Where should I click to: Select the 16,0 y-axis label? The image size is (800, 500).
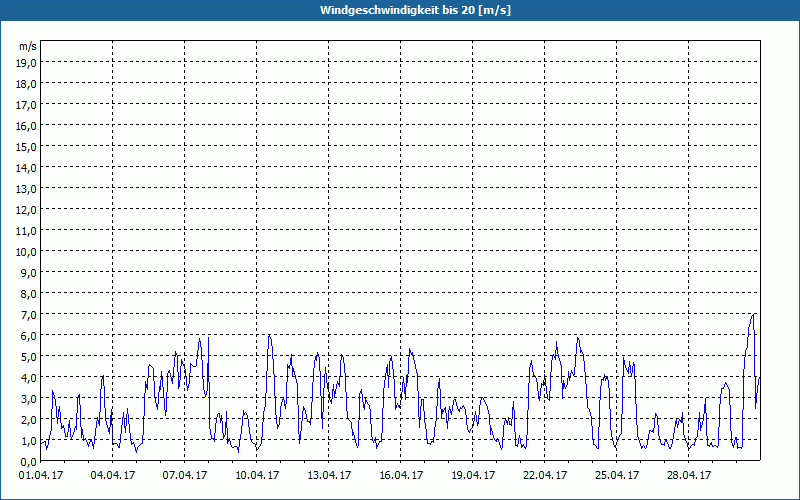click(x=26, y=126)
